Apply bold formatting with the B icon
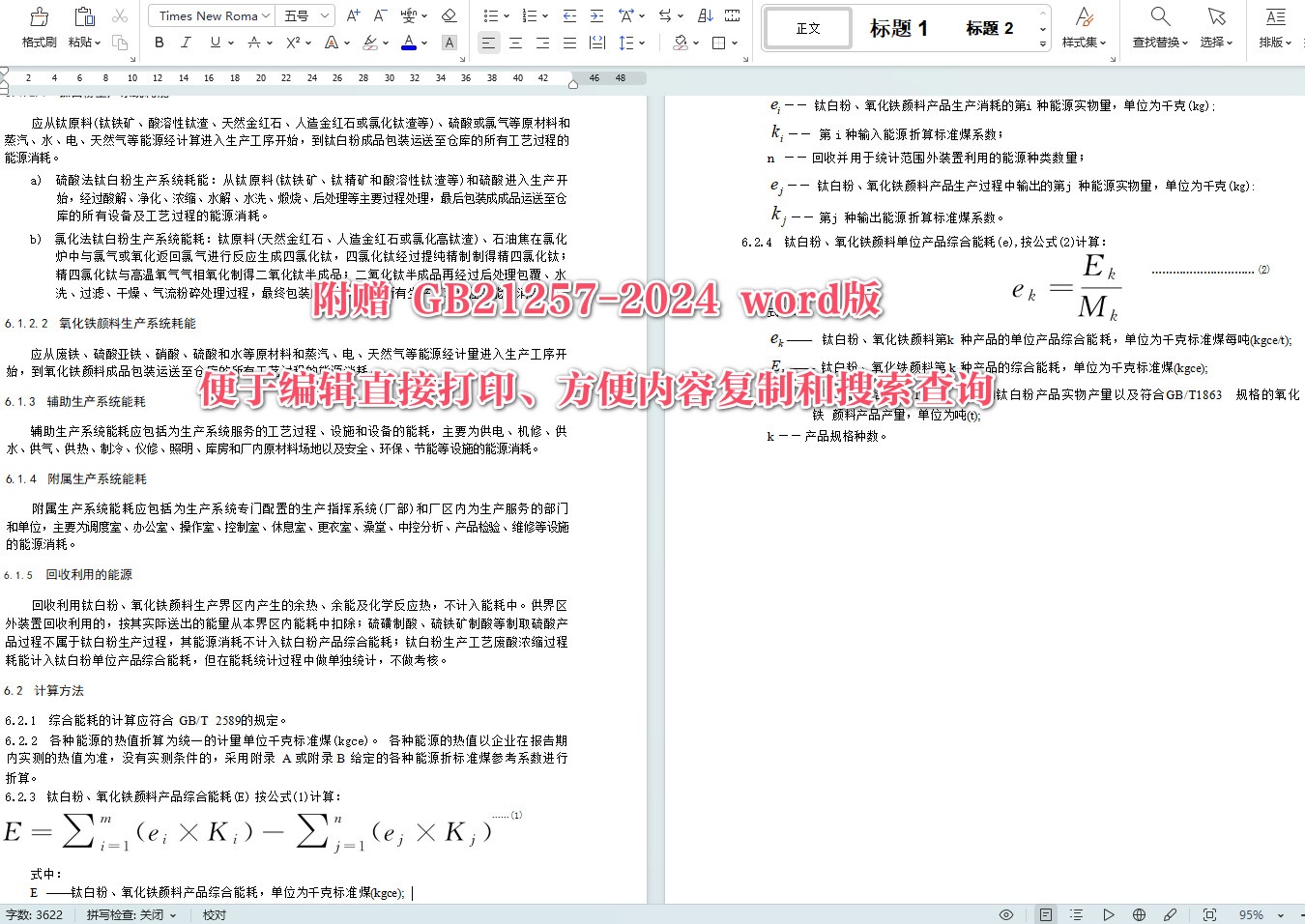Image resolution: width=1305 pixels, height=924 pixels. 158,43
